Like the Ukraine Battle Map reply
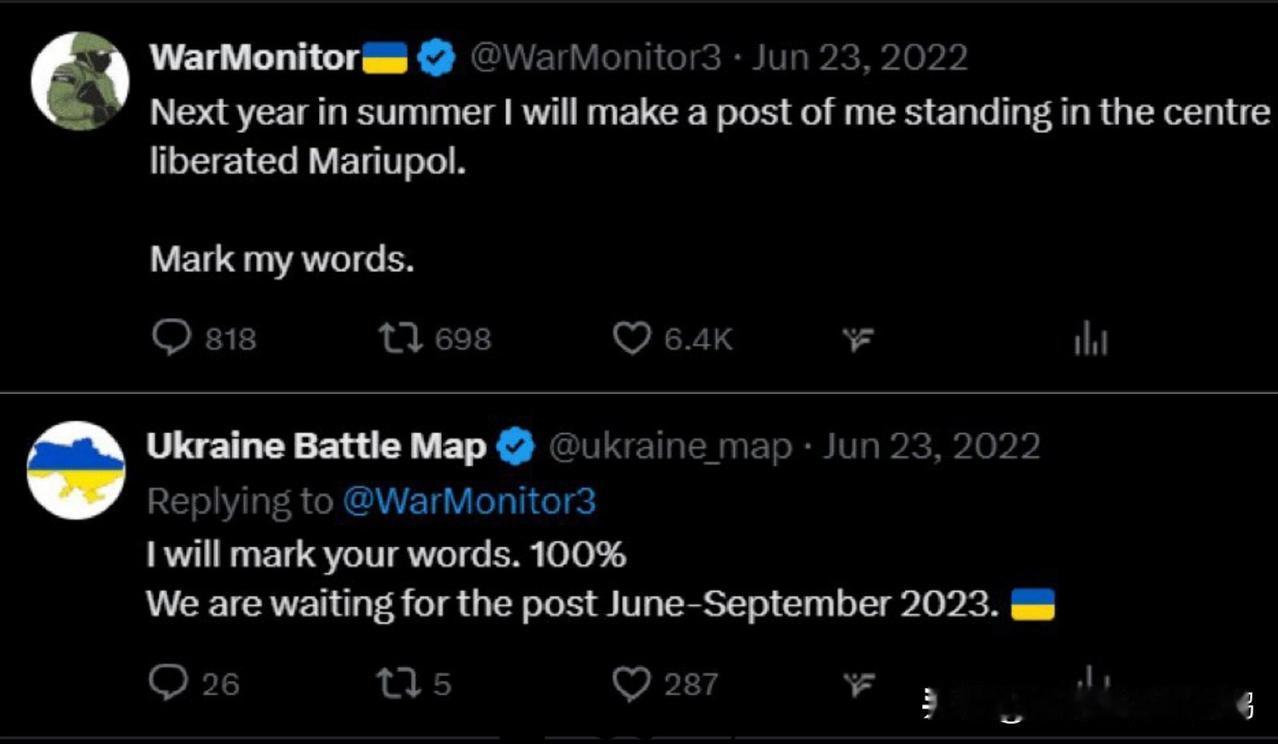1278x744 pixels. point(631,684)
